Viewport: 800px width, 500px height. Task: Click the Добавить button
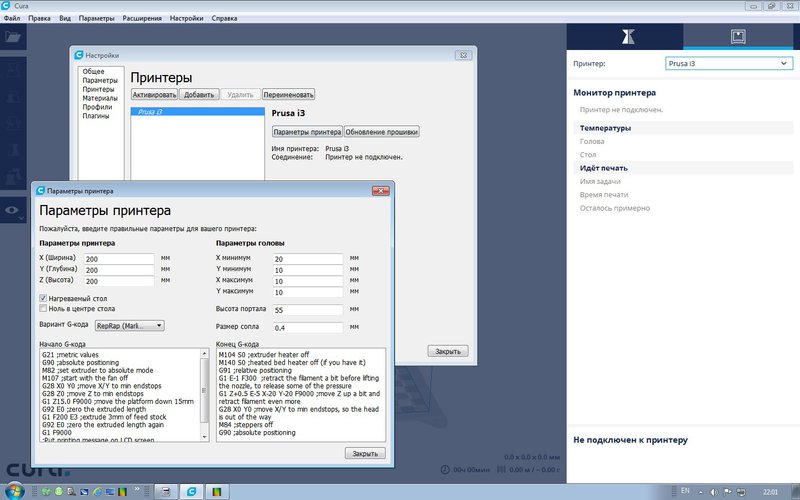199,94
